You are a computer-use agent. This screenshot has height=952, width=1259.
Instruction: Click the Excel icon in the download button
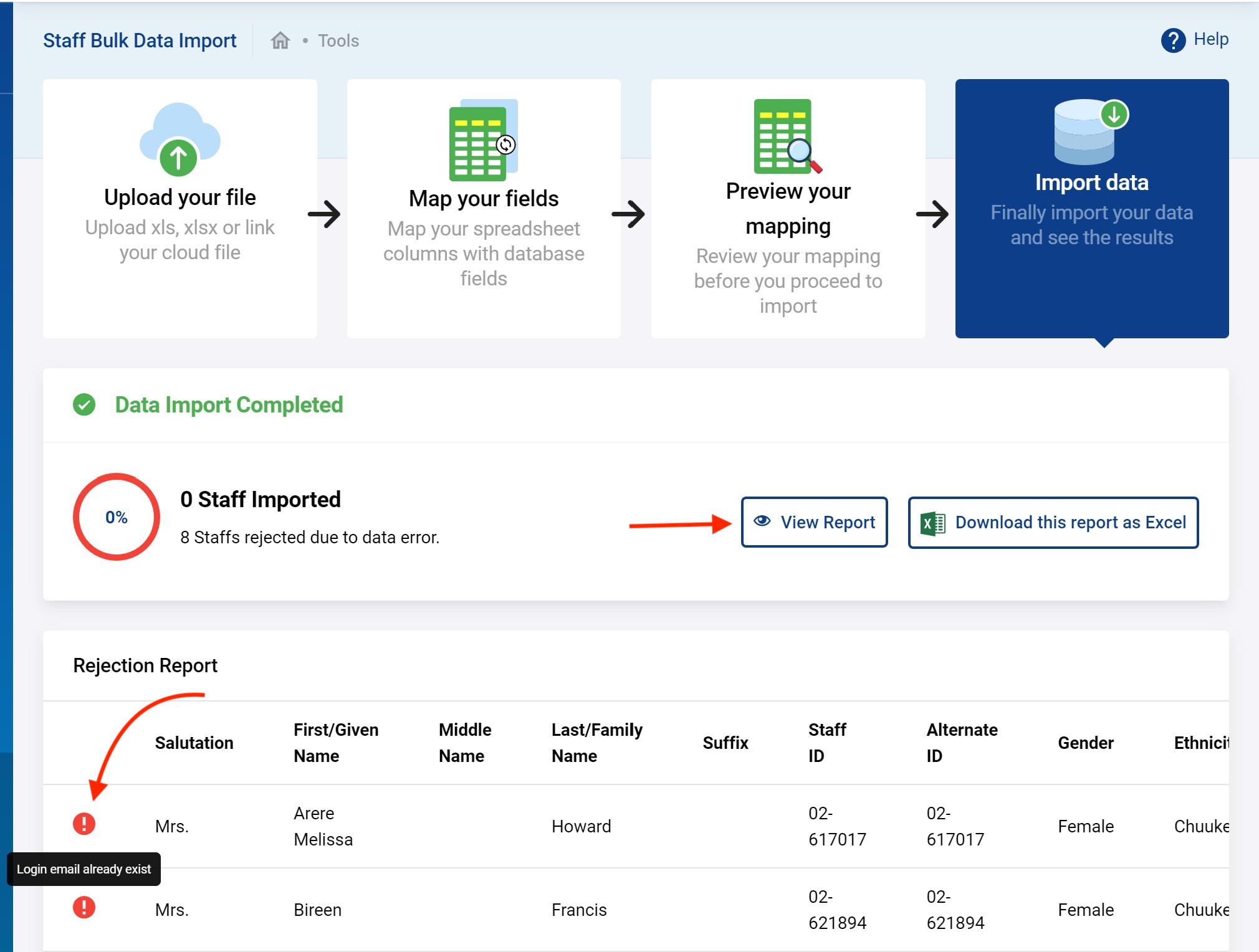[932, 523]
